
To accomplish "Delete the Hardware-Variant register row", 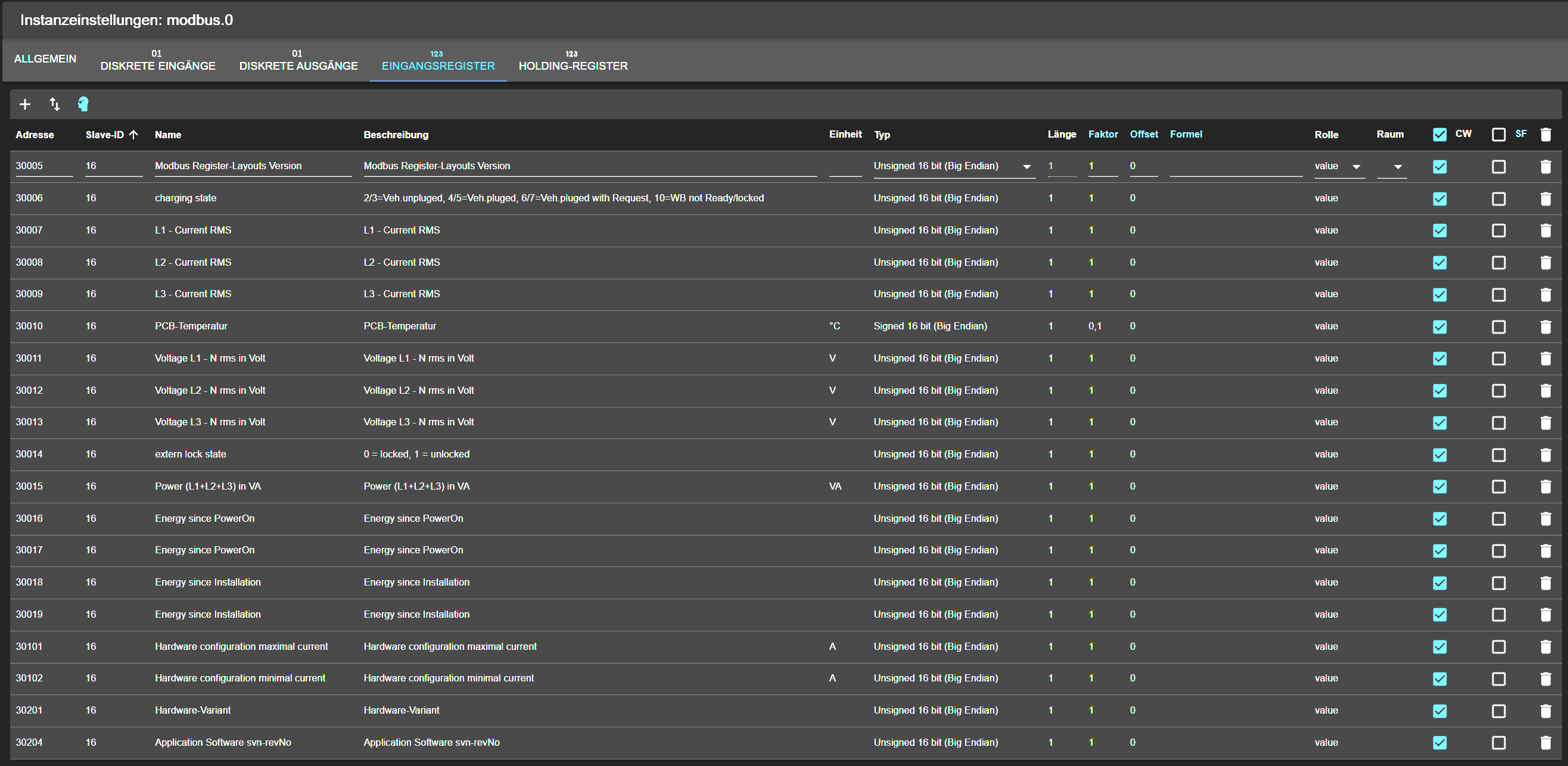I will tap(1545, 711).
